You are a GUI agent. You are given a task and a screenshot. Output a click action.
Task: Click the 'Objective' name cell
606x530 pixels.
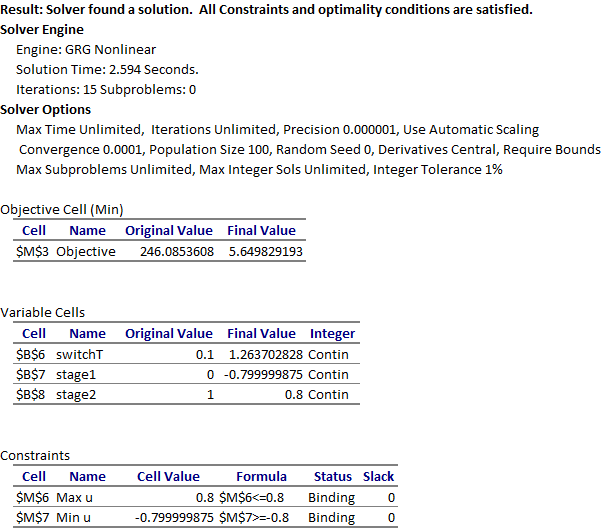[86, 252]
